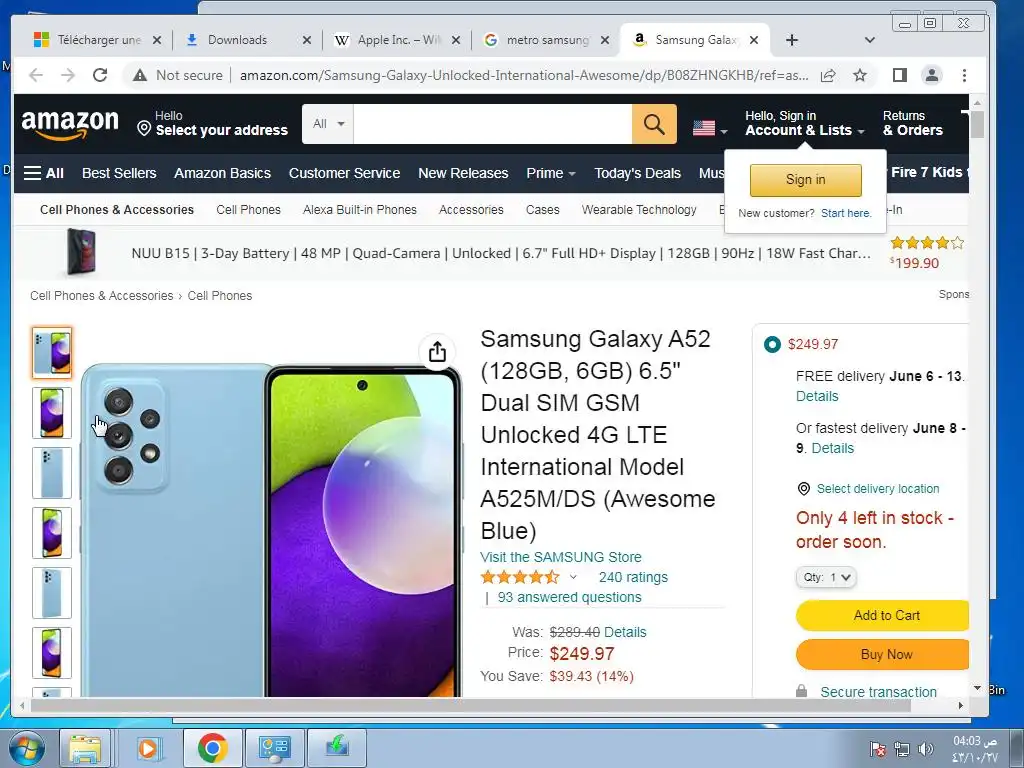The width and height of the screenshot is (1024, 768).
Task: Click the browser forward arrow
Action: (68, 75)
